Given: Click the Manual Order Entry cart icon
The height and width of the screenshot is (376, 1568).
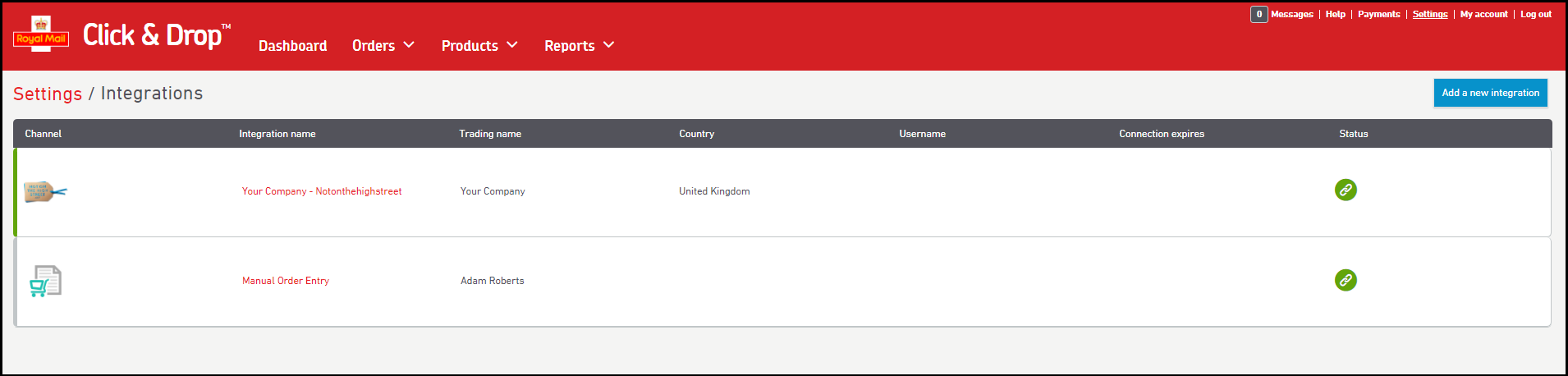Looking at the screenshot, I should (45, 281).
